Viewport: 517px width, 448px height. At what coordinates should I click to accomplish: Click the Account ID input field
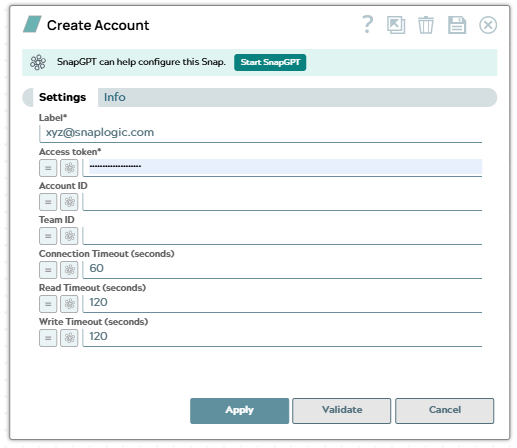click(282, 202)
